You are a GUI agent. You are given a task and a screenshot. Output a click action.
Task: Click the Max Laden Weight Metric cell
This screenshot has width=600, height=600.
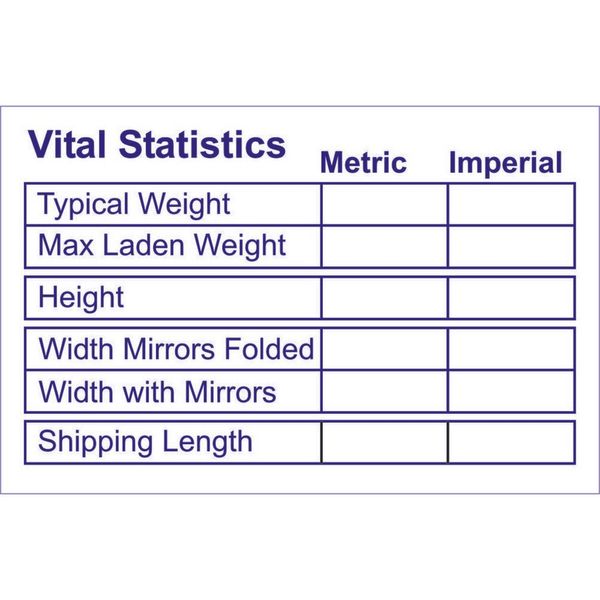384,246
